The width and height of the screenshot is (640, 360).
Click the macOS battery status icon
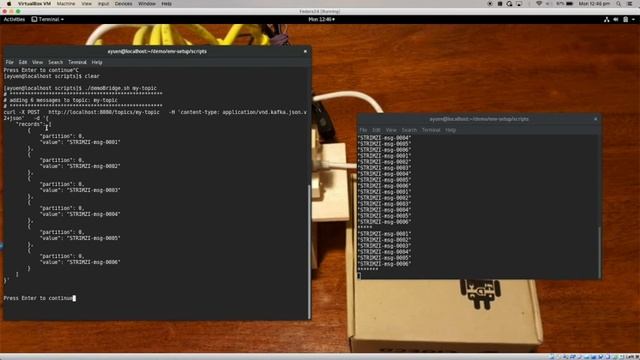[569, 4]
